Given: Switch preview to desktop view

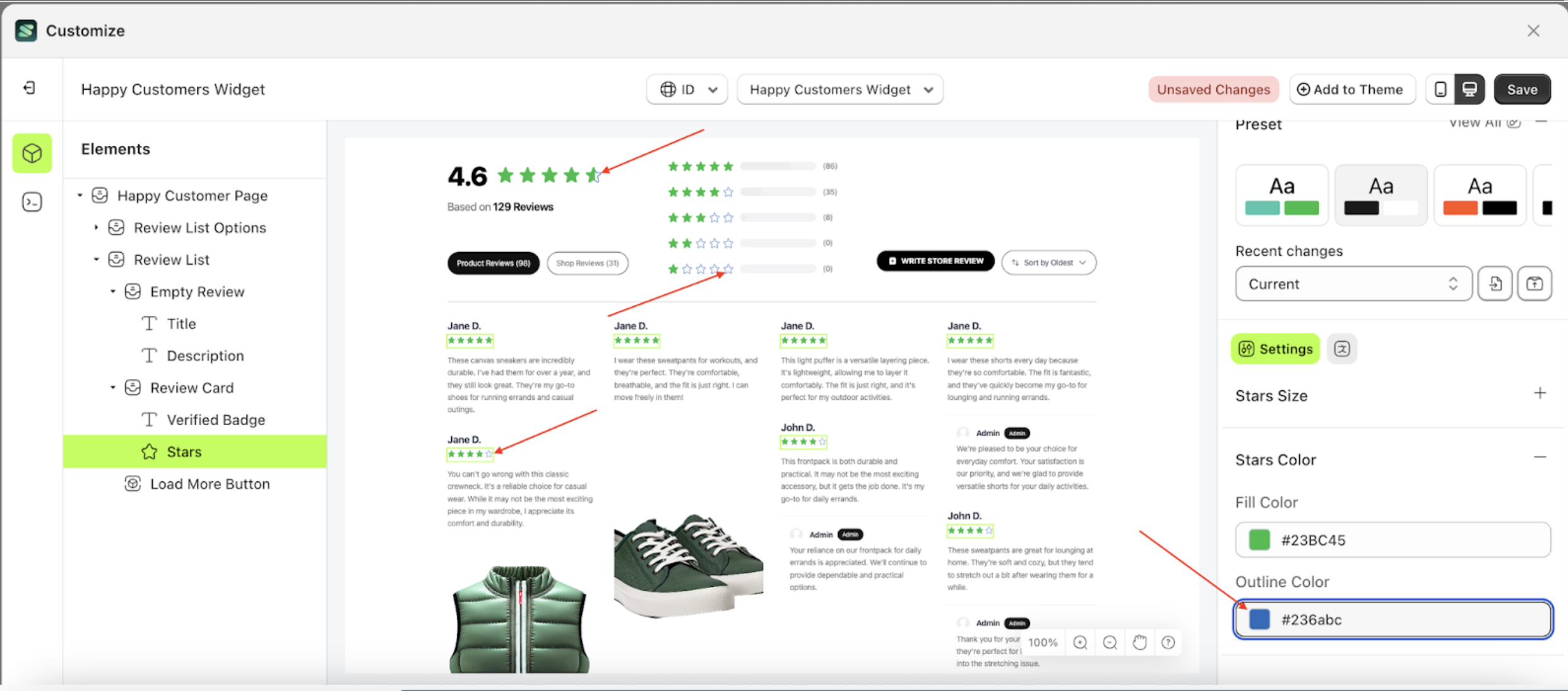Looking at the screenshot, I should 1470,89.
